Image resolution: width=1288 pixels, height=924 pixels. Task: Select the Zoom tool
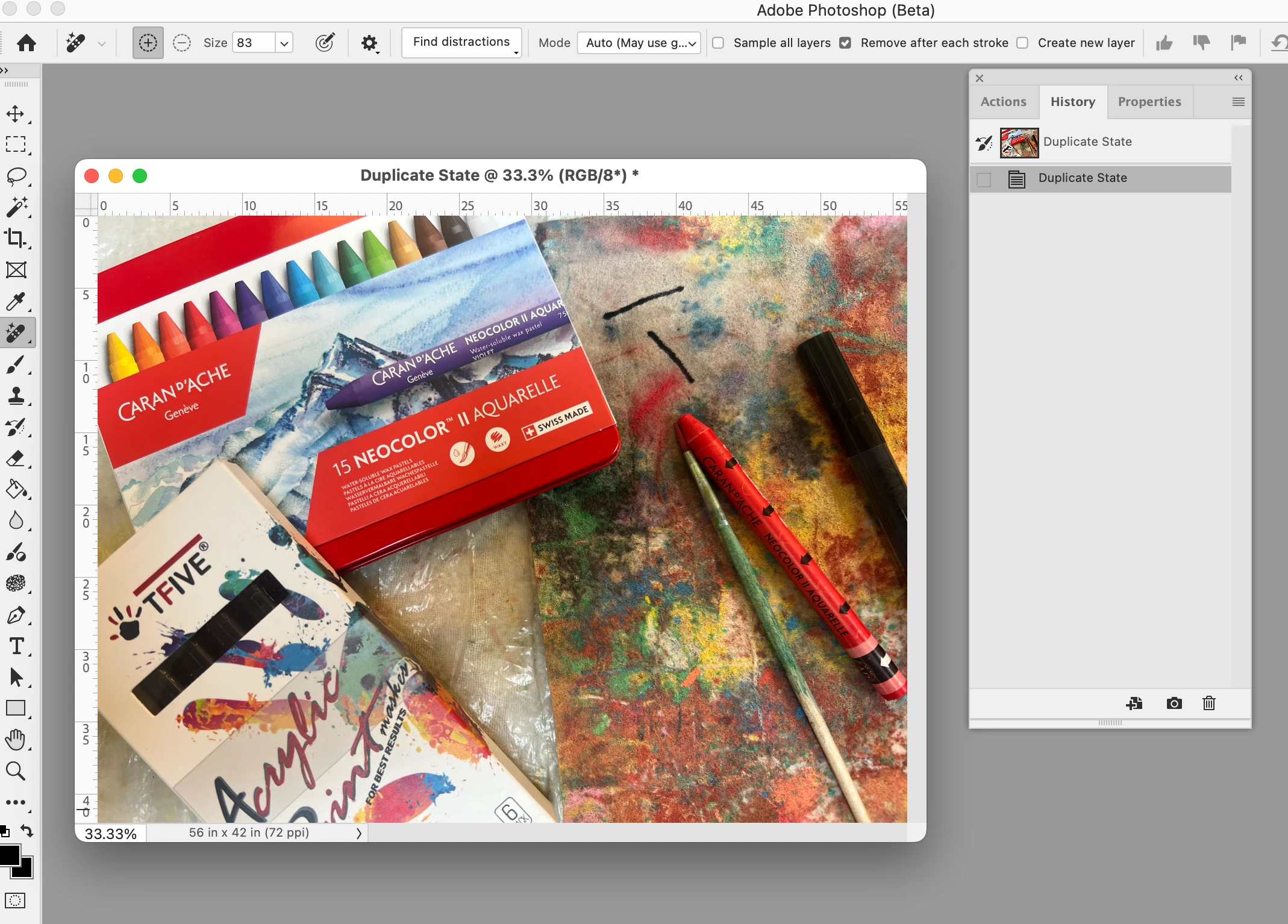tap(16, 771)
